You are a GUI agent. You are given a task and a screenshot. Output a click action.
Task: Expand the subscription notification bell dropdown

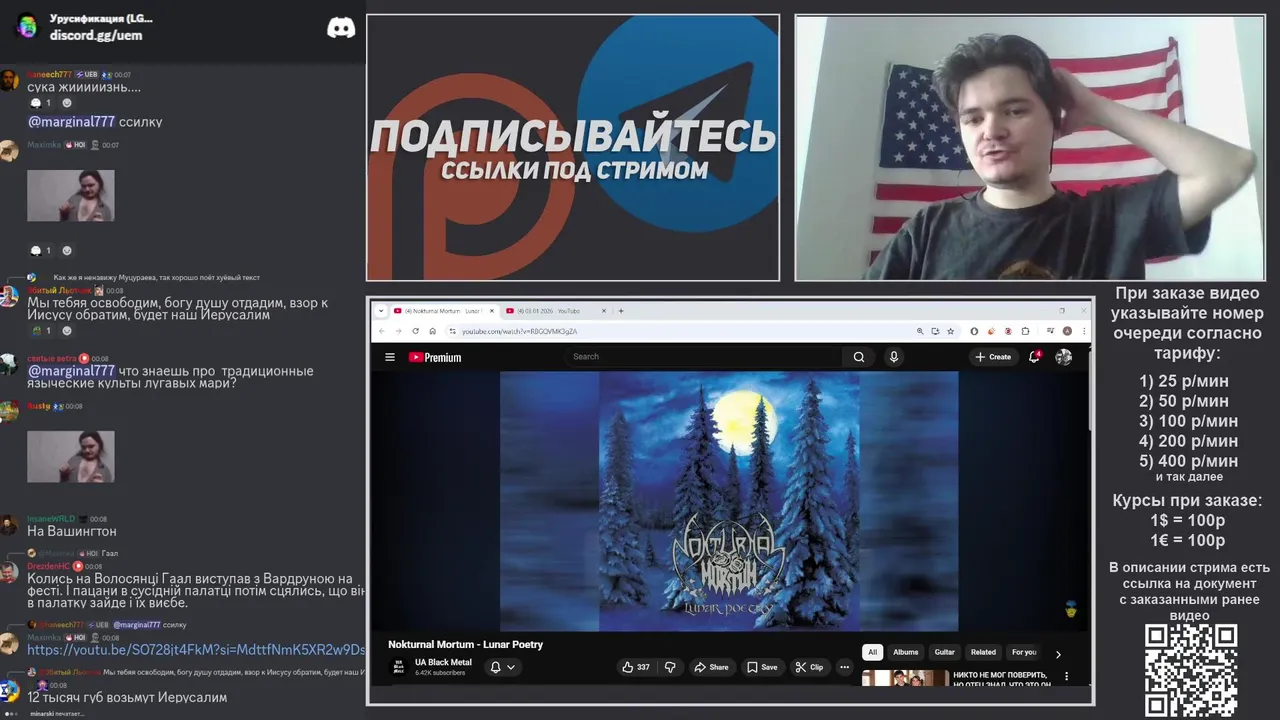(x=502, y=667)
